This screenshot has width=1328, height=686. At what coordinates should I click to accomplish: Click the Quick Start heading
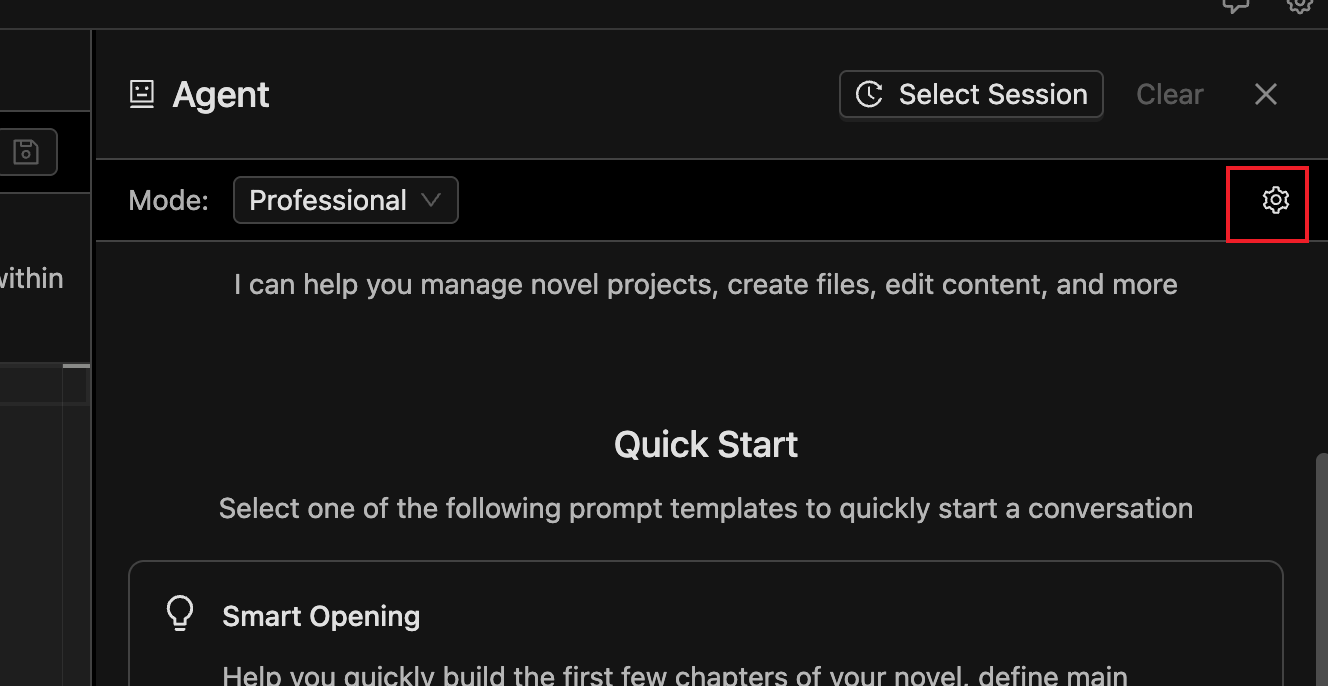(x=706, y=444)
